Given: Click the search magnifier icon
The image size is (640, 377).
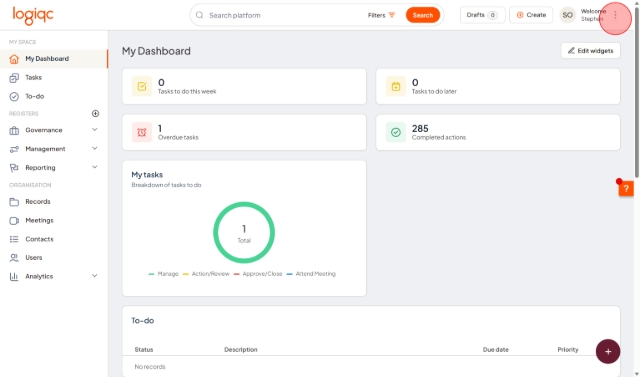Looking at the screenshot, I should [x=199, y=15].
